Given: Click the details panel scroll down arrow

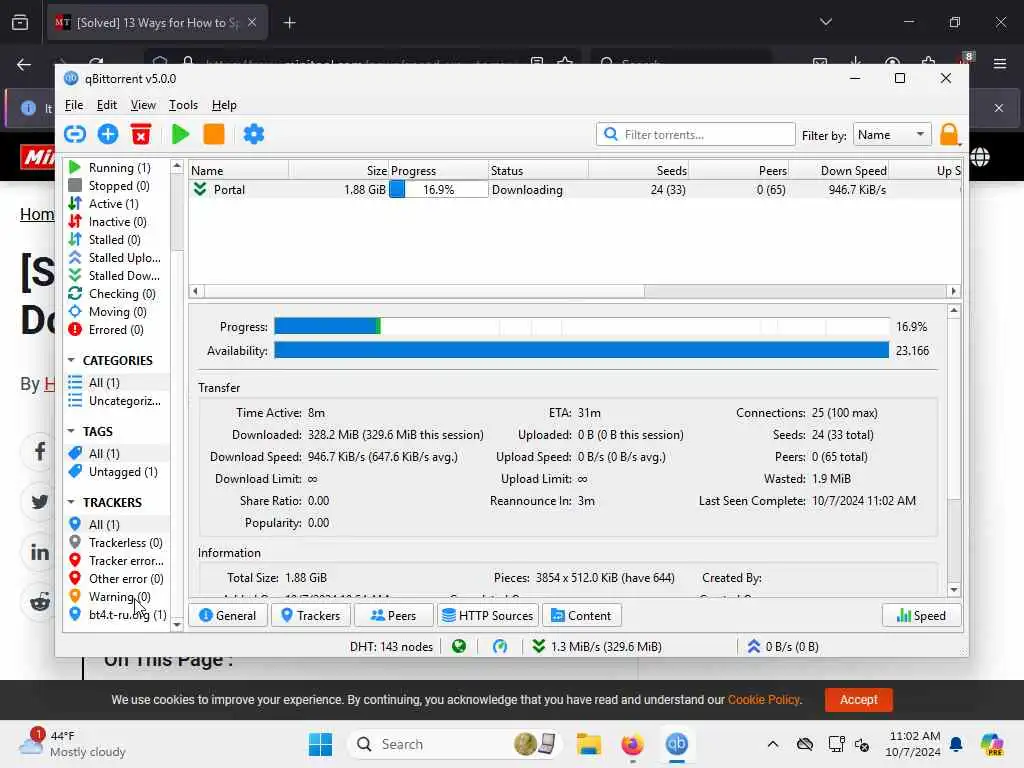Looking at the screenshot, I should (x=954, y=590).
